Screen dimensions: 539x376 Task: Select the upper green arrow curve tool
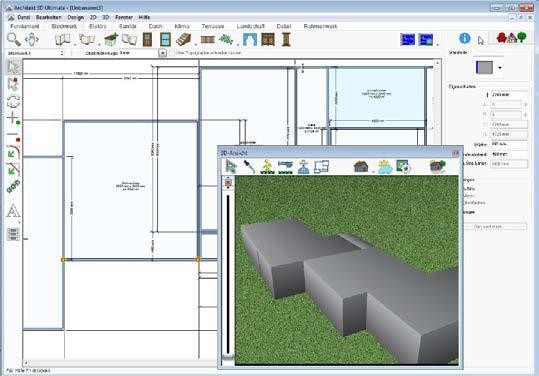13,153
